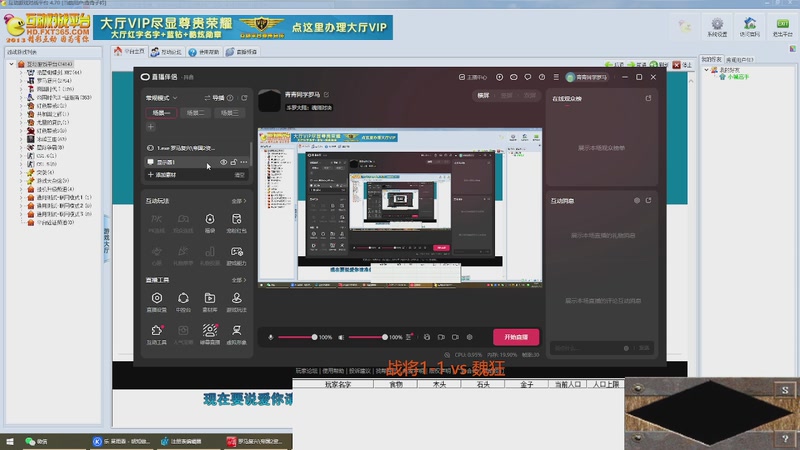
Task: Adjust the microphone volume slider
Action: coord(298,337)
